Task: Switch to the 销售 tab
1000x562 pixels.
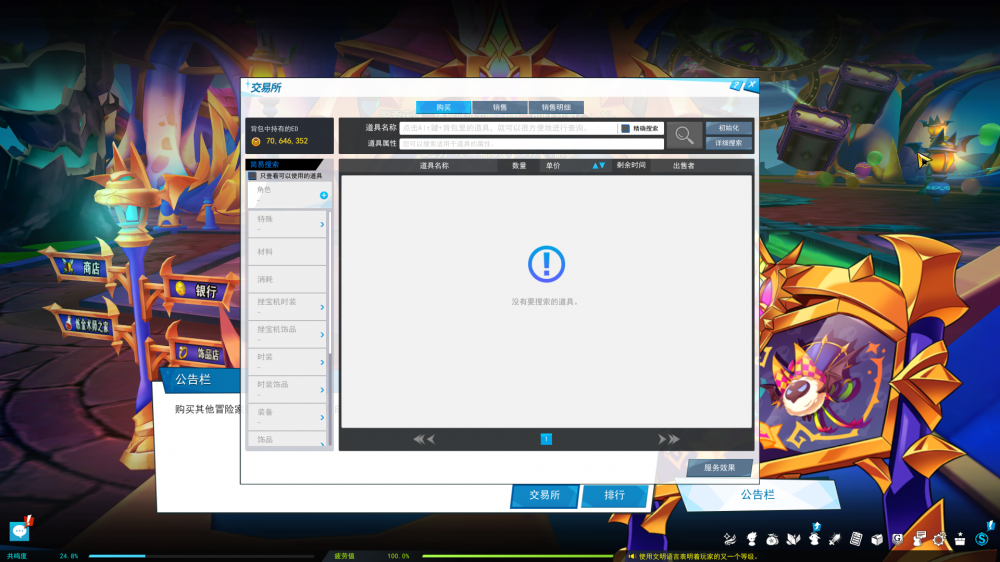Action: click(499, 107)
